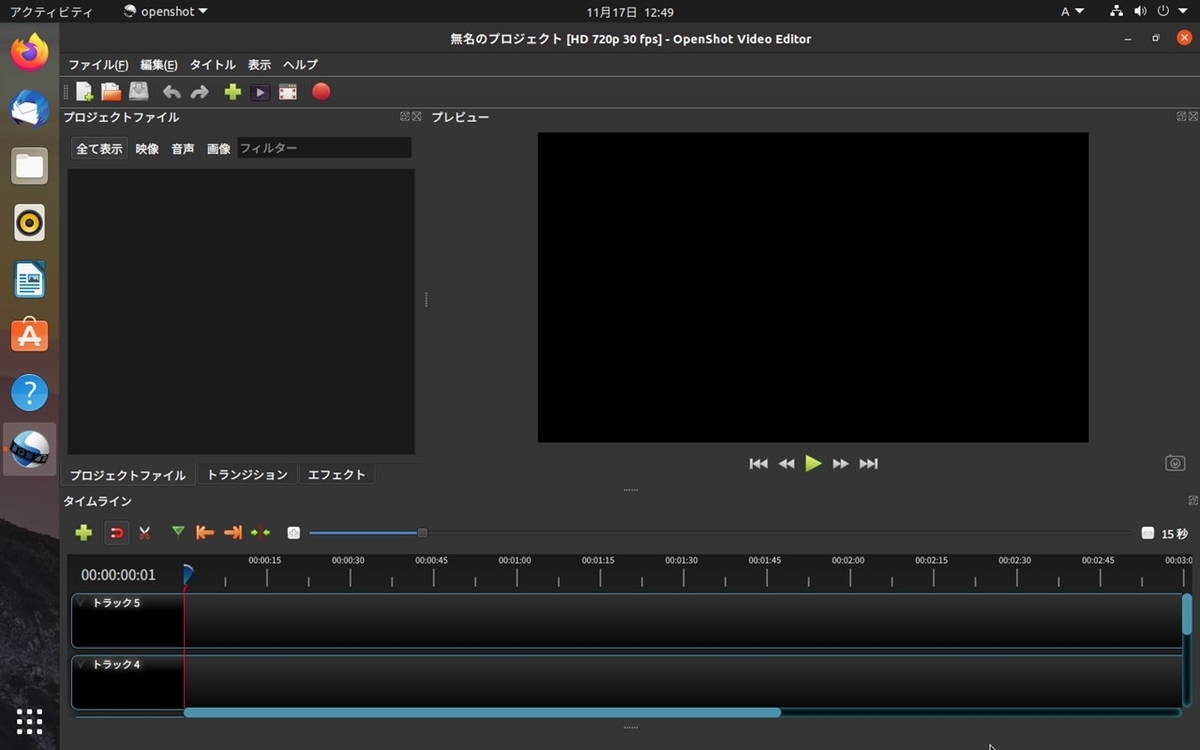Launch Thunderbird from the dock

pyautogui.click(x=30, y=108)
